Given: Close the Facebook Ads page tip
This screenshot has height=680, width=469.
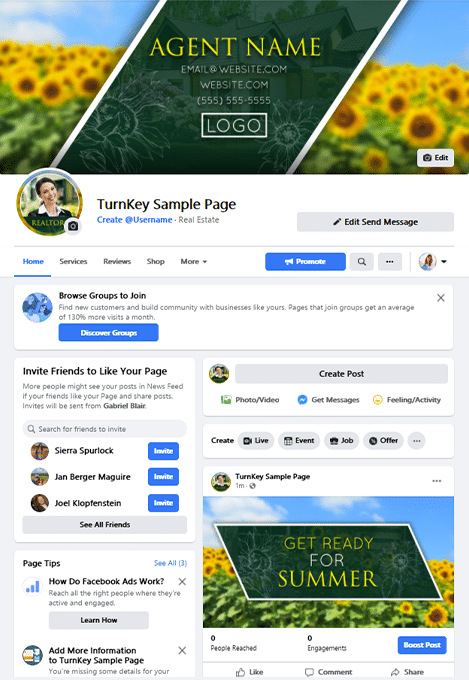Looking at the screenshot, I should (182, 582).
